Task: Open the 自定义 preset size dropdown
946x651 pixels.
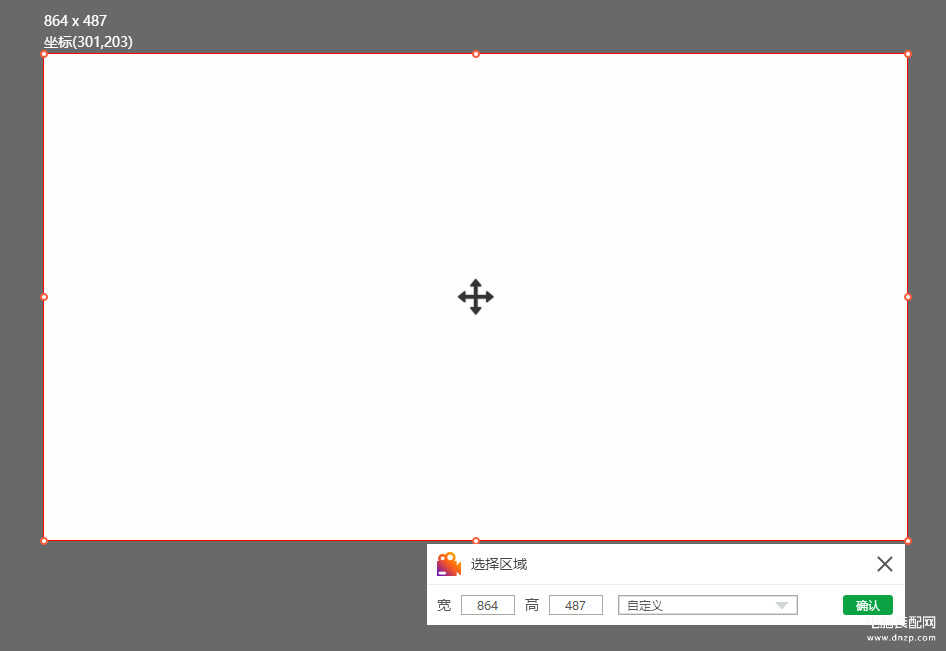Action: pyautogui.click(x=707, y=605)
